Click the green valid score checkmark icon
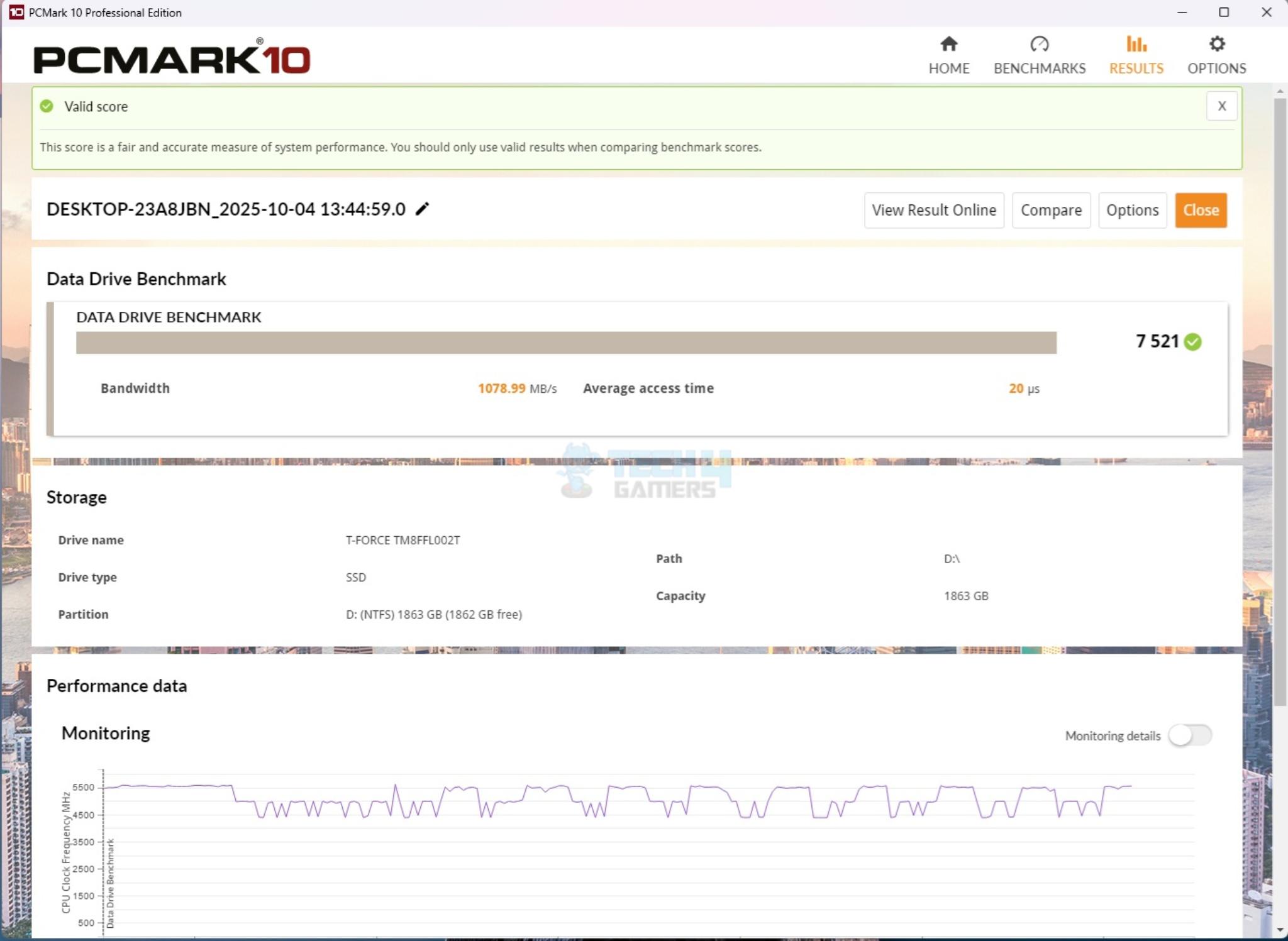This screenshot has height=941, width=1288. click(47, 106)
